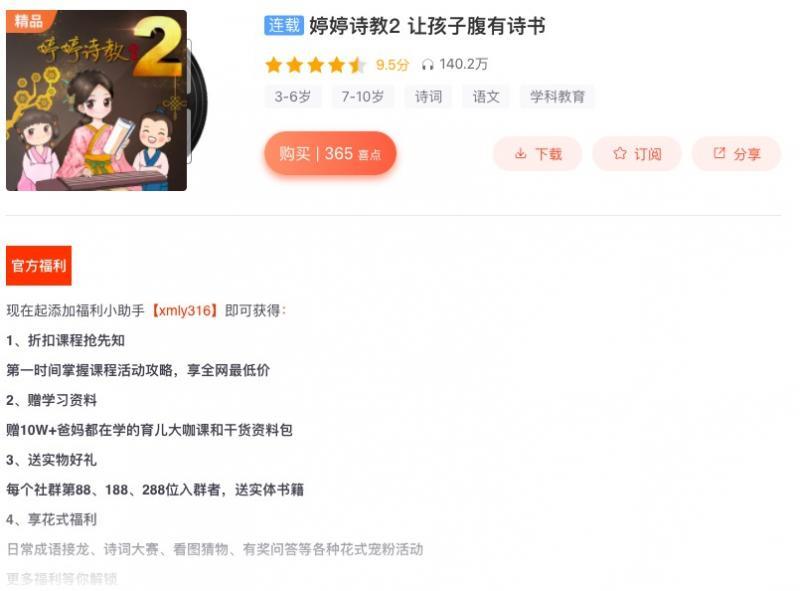Click the download arrow icon

[520, 153]
